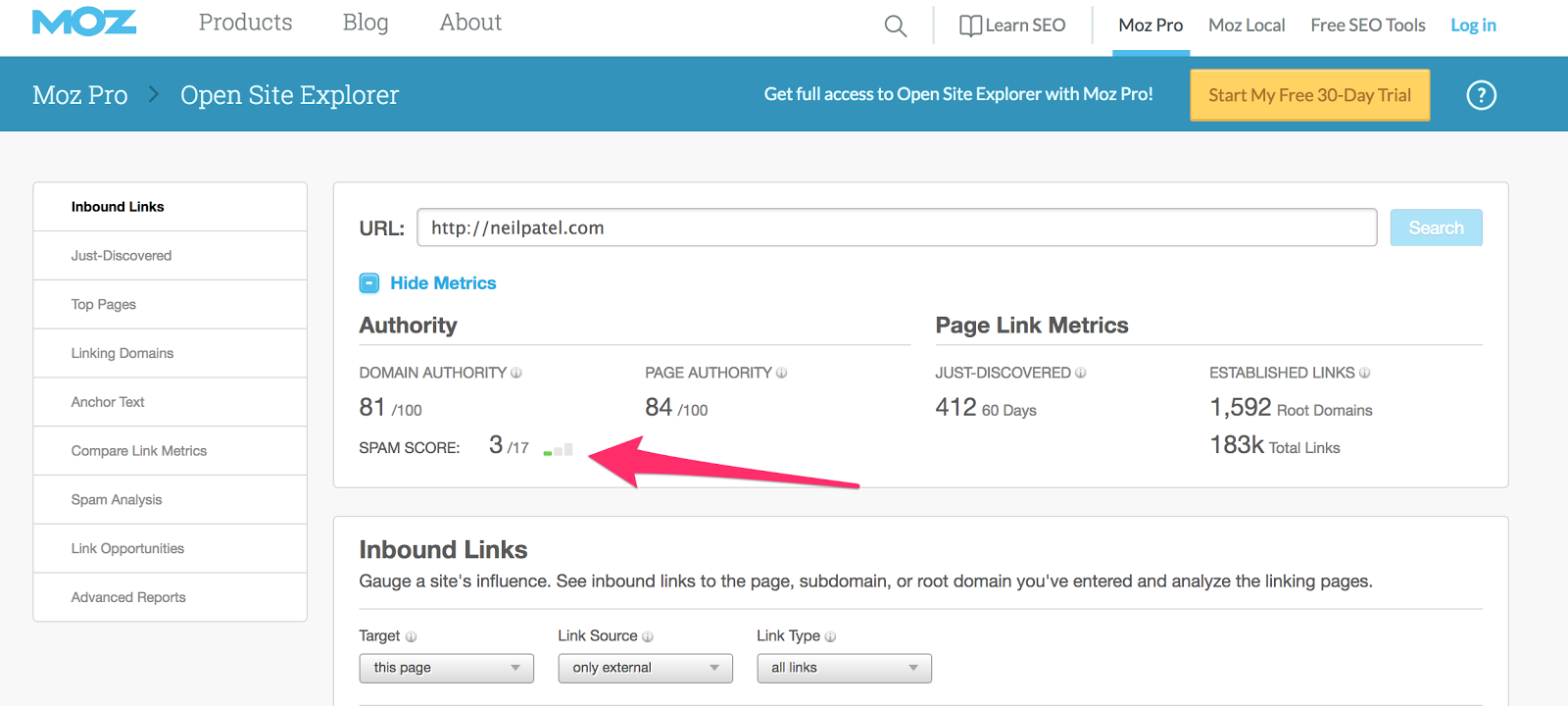Switch to the Moz Pro tab
This screenshot has height=706, width=1568.
click(x=1151, y=25)
